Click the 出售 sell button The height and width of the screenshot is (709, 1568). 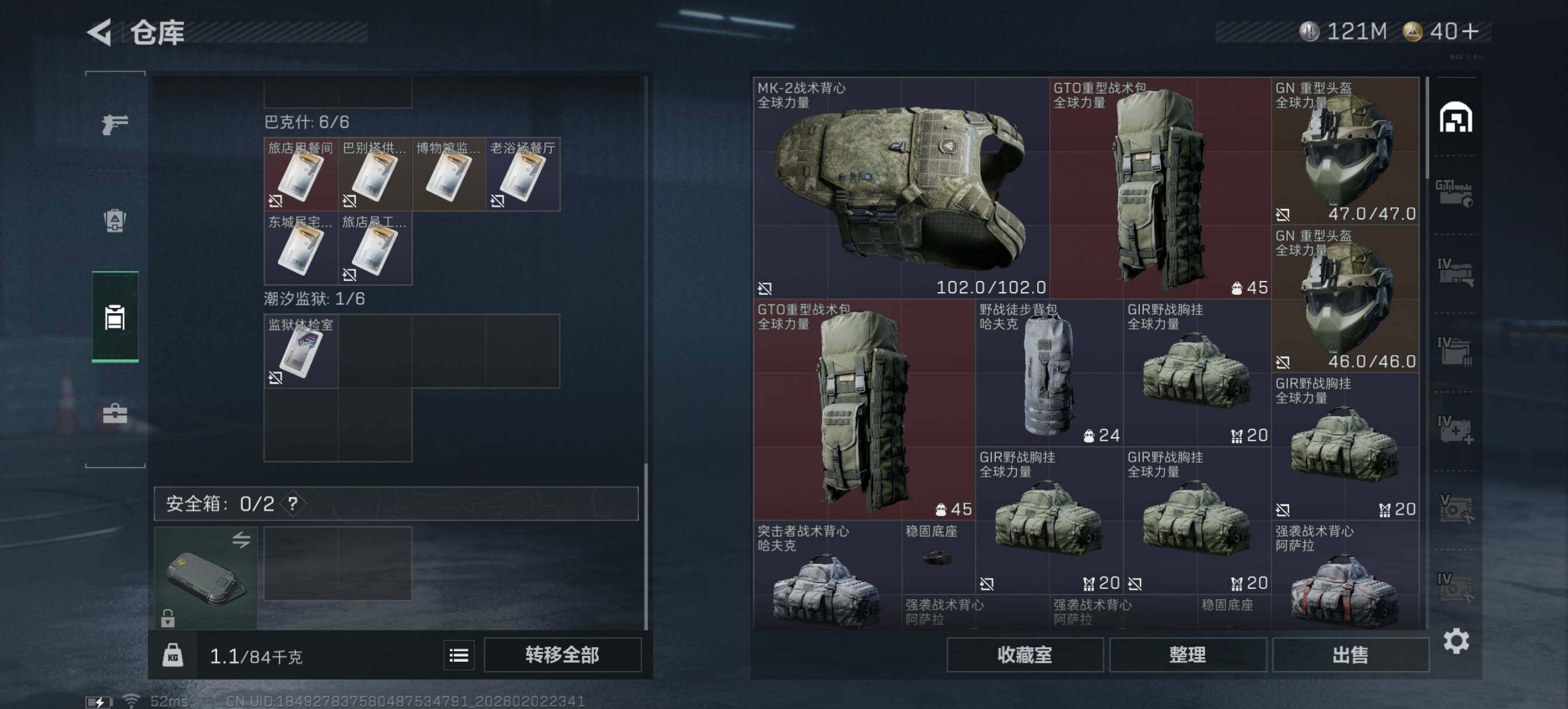(1350, 655)
